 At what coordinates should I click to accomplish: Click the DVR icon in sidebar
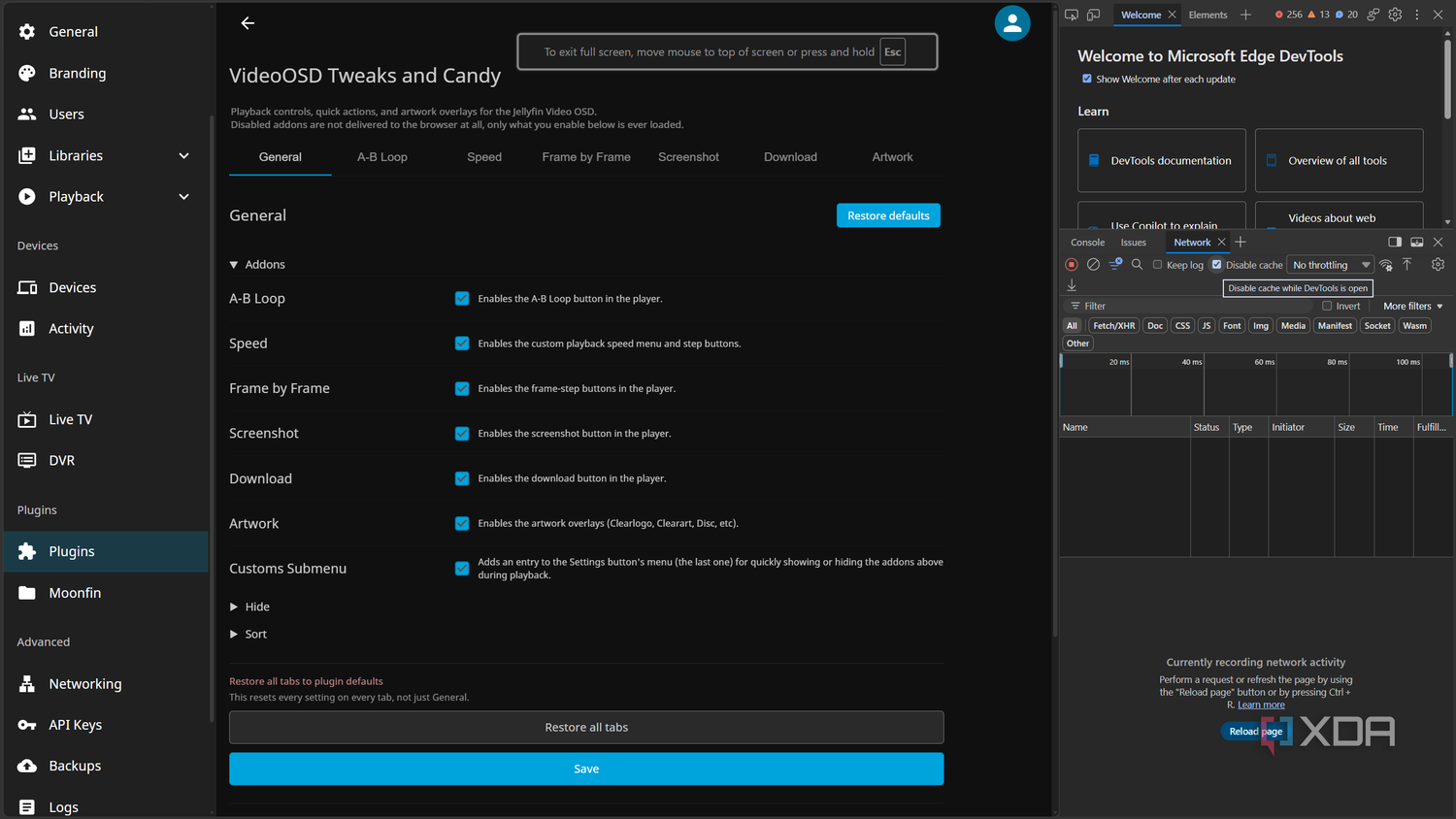27,460
